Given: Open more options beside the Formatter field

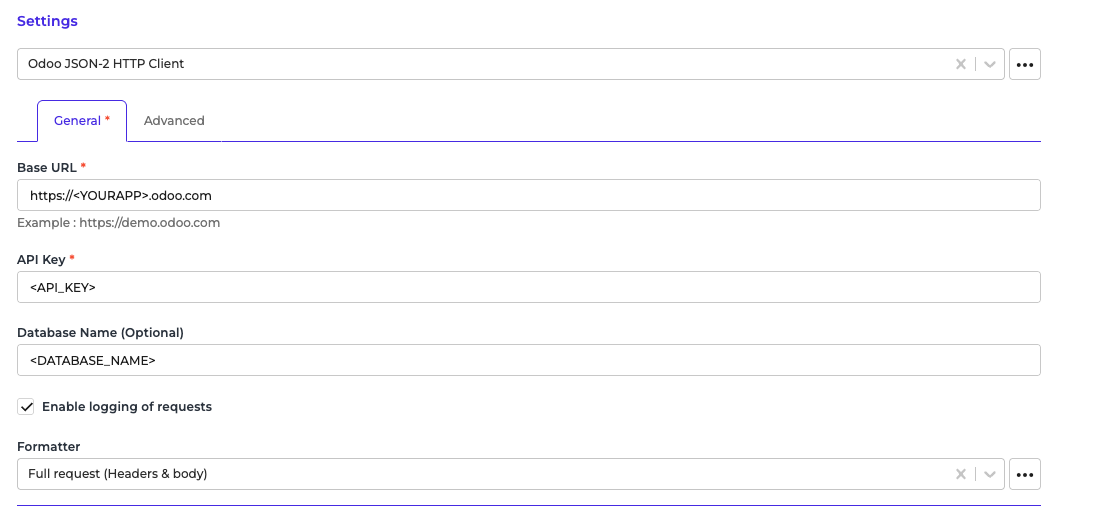Looking at the screenshot, I should 1024,474.
